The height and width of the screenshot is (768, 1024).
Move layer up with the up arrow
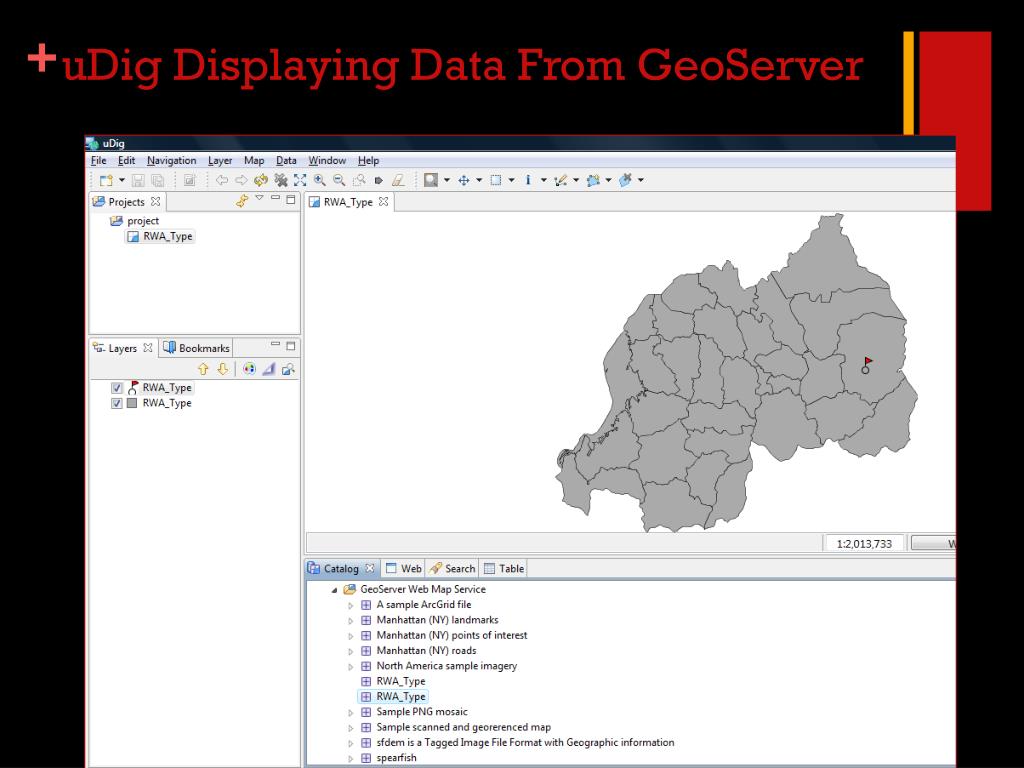pyautogui.click(x=203, y=369)
